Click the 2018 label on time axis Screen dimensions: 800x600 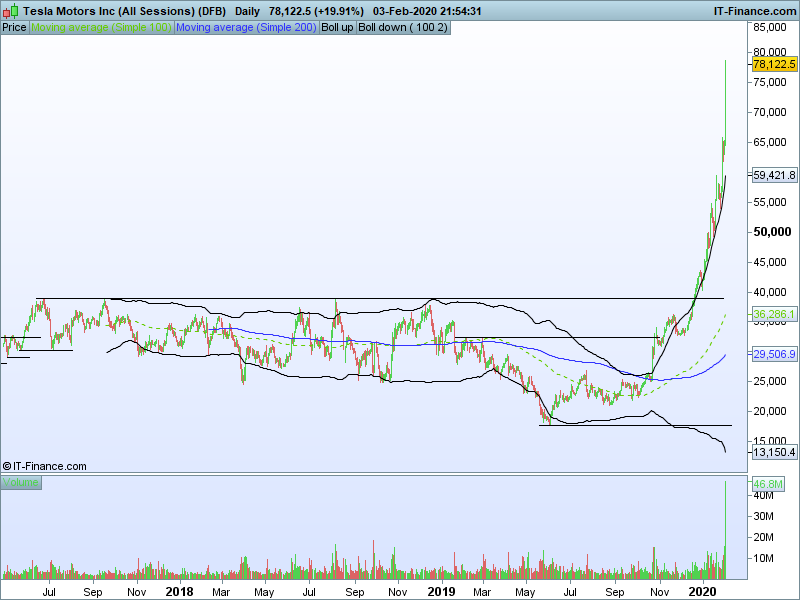pos(180,592)
